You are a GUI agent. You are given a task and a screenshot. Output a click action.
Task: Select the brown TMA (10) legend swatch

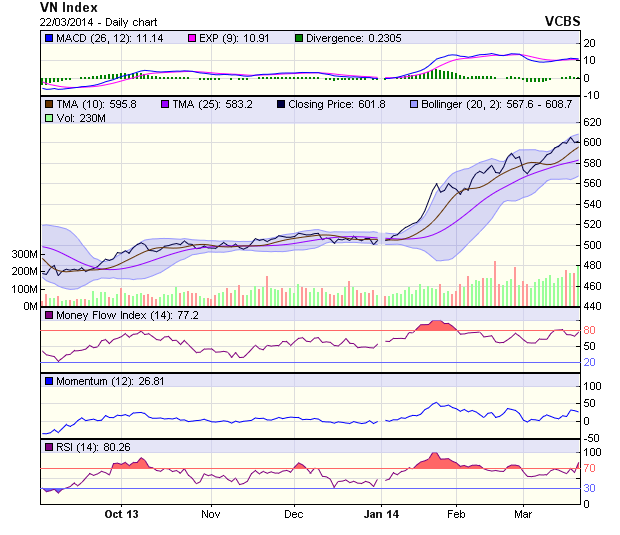(47, 103)
